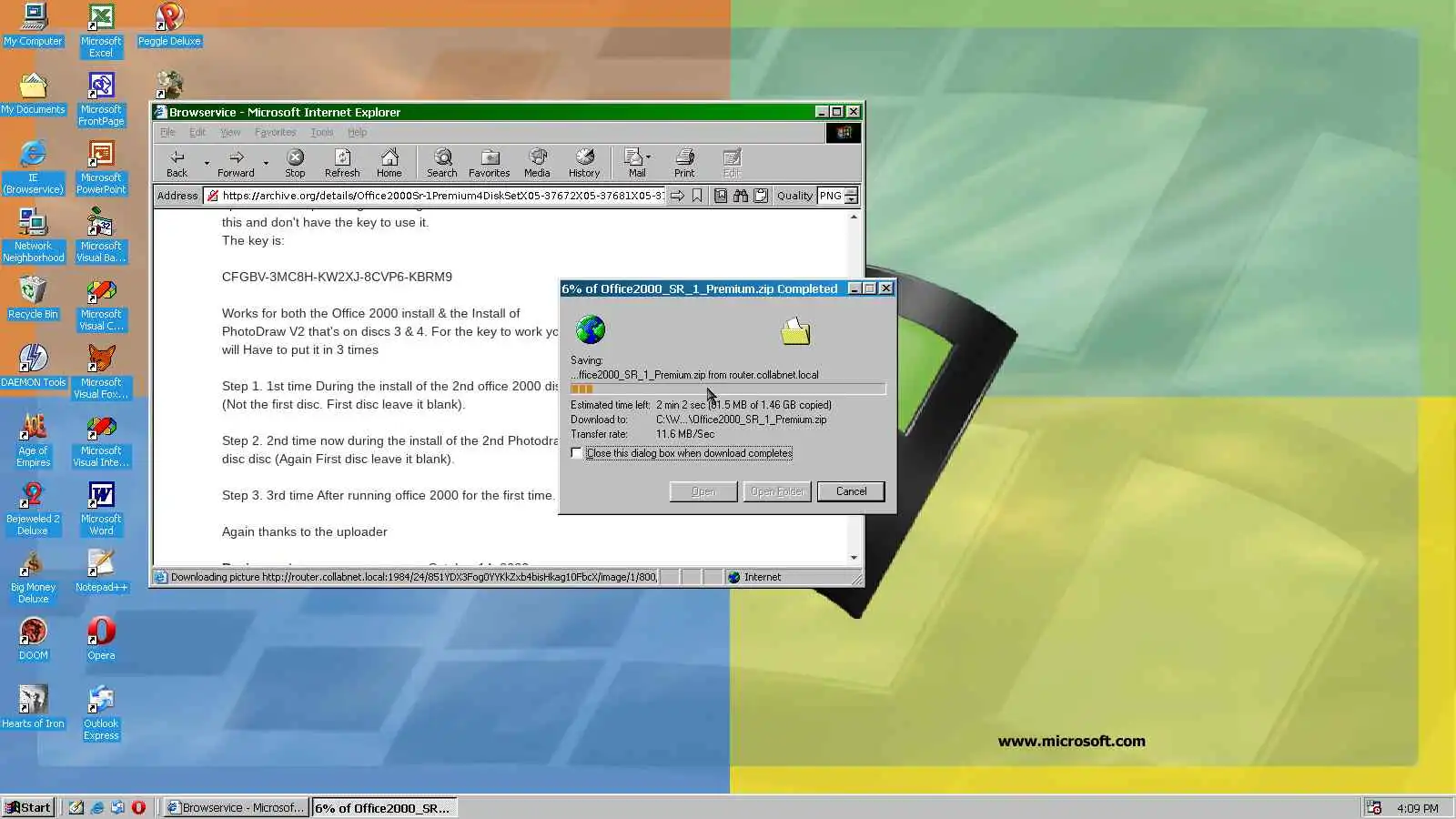Open the Edit menu

(197, 132)
